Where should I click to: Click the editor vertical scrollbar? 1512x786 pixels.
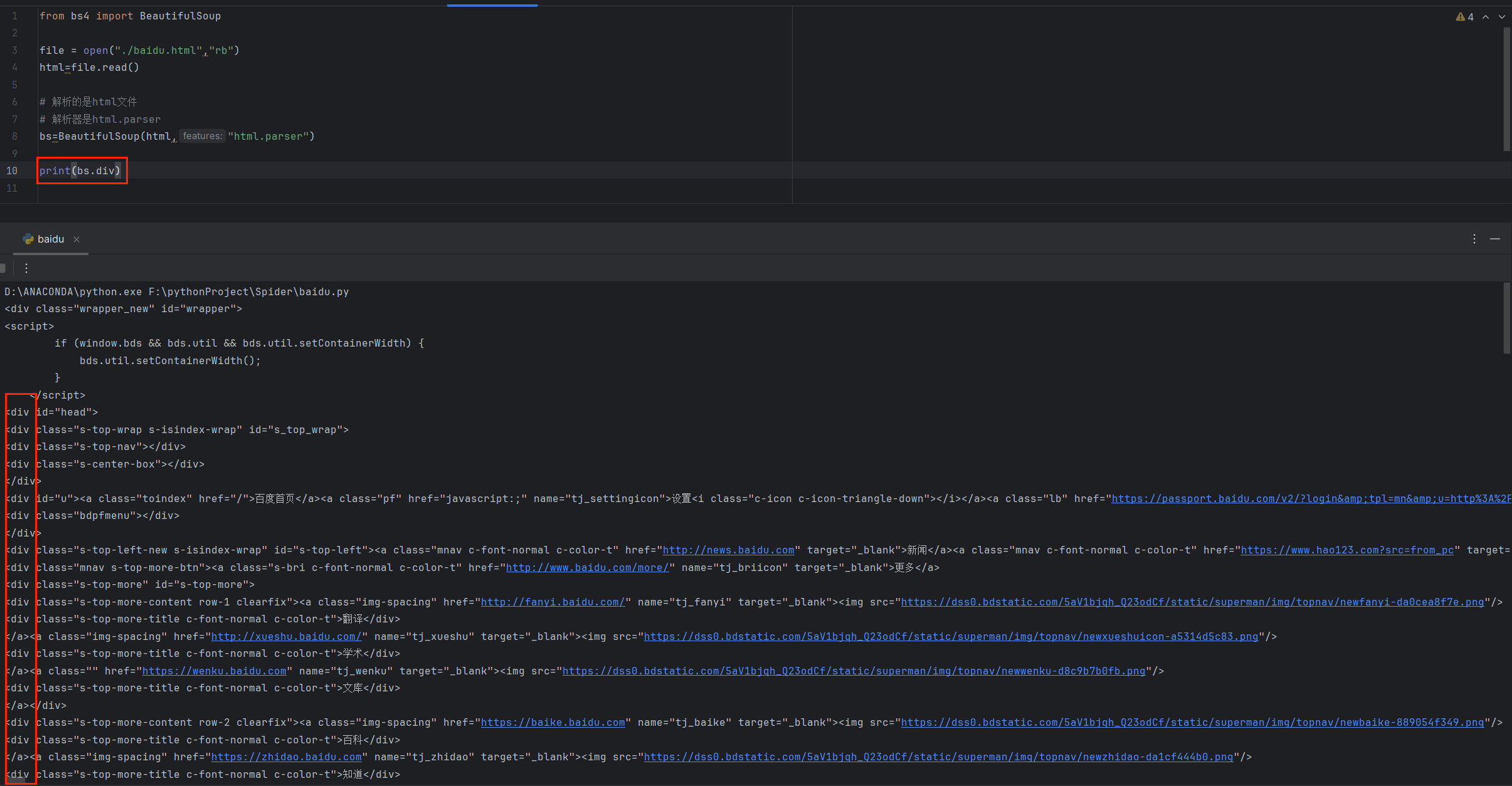(1506, 89)
